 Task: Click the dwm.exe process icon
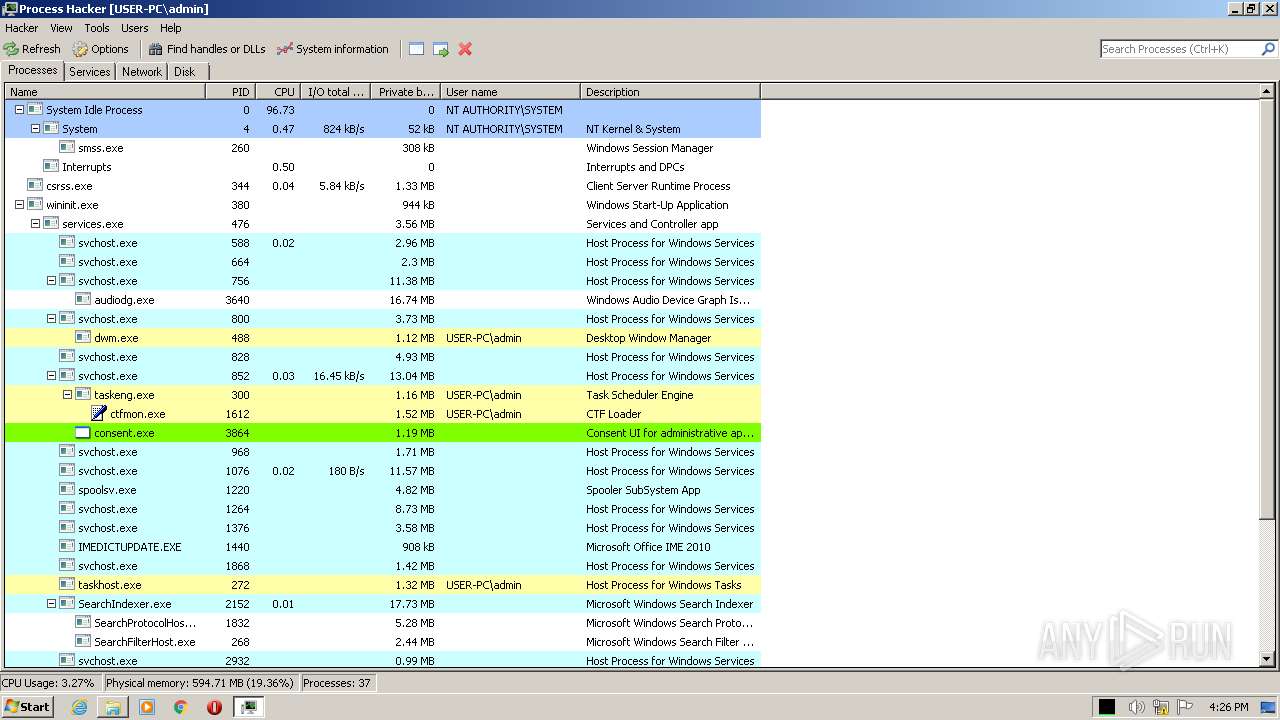point(83,338)
